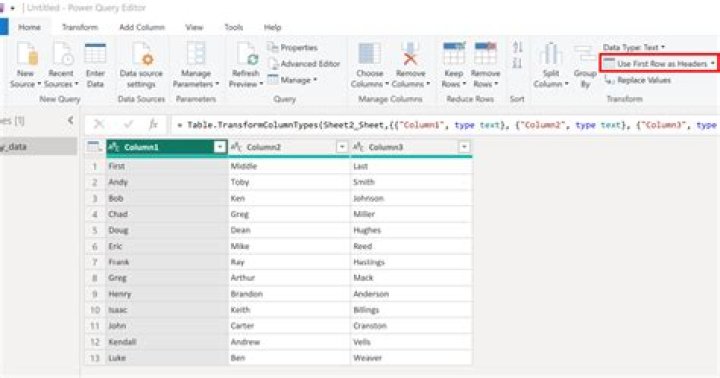Open the Data Type: Text dropdown
This screenshot has height=378, width=720.
[634, 47]
